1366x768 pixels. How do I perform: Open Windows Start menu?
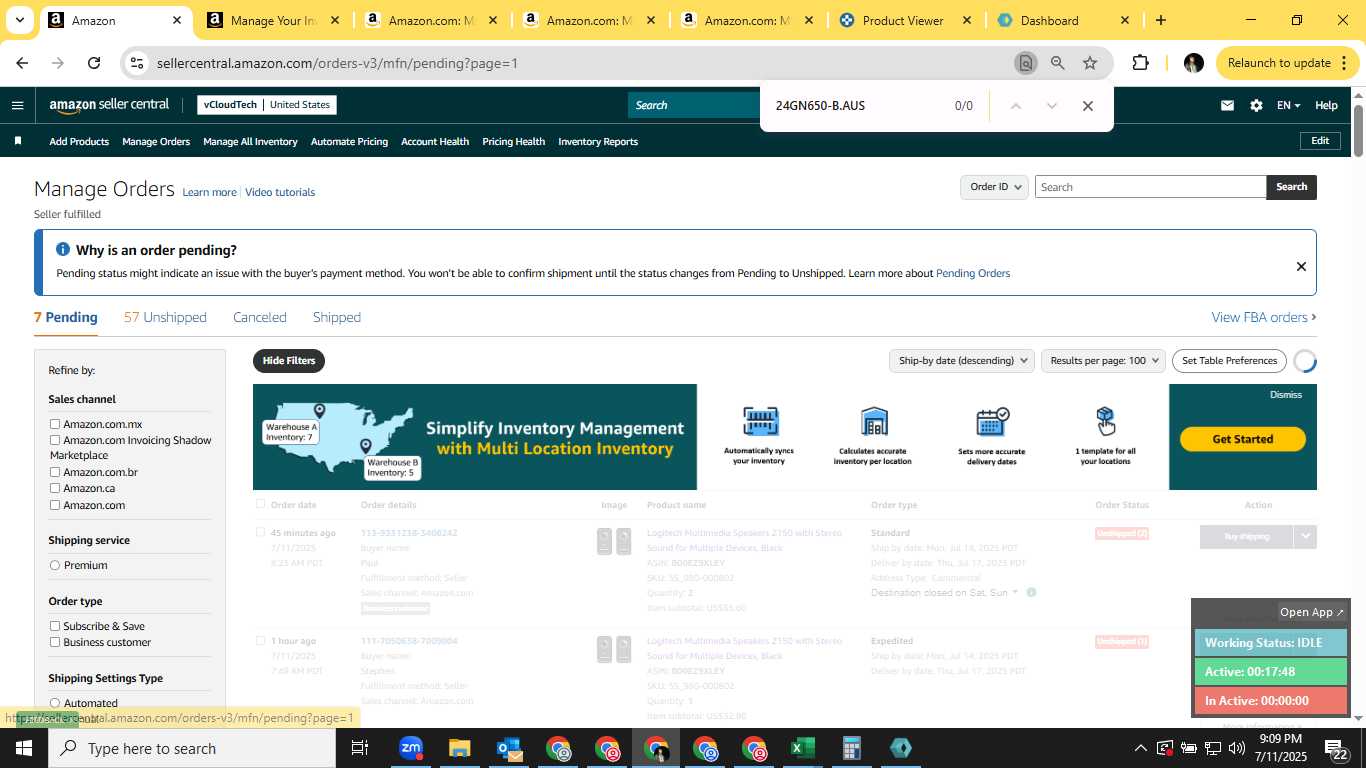point(23,748)
